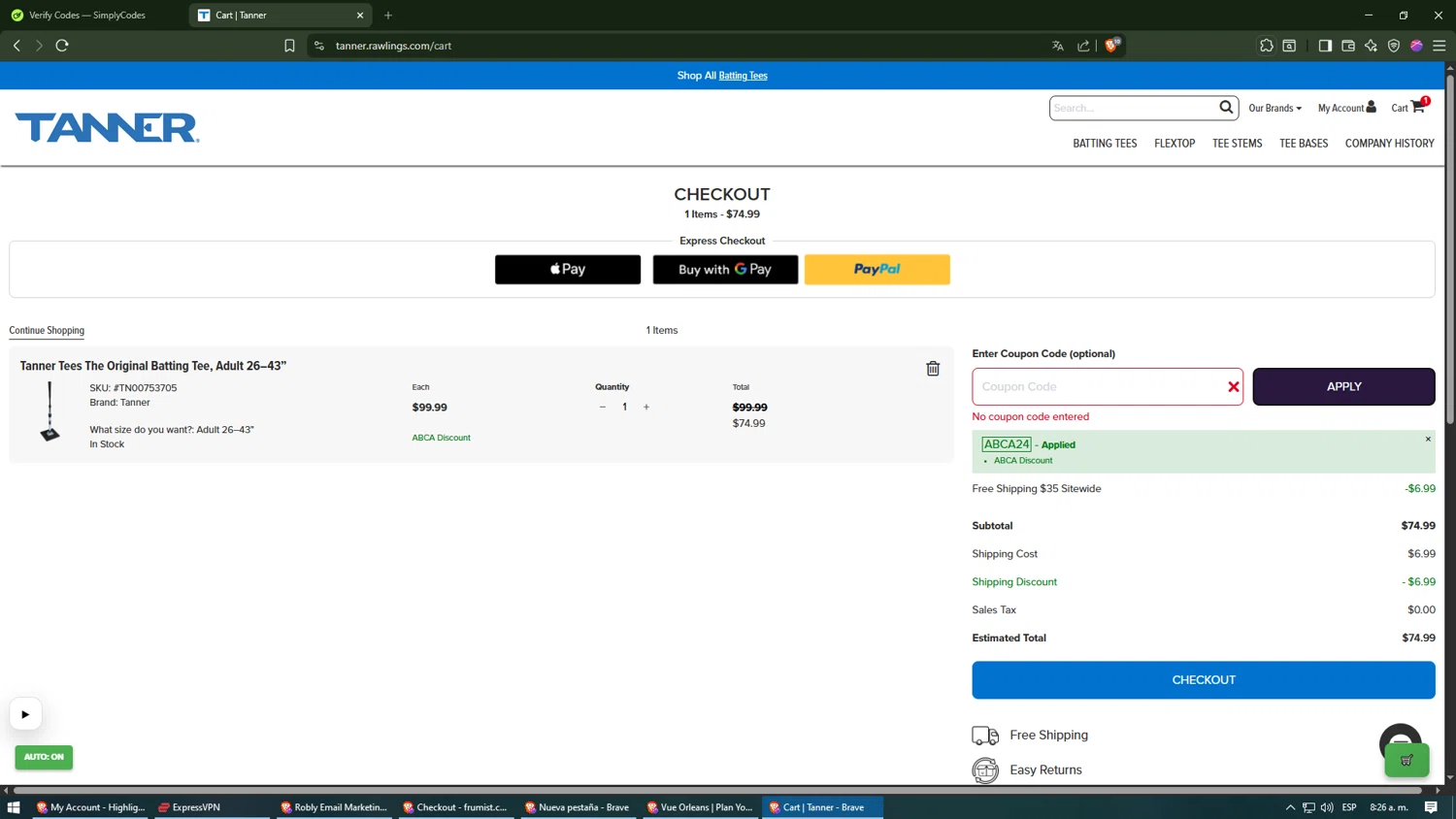Open the ESP input language indicator
This screenshot has width=1456, height=819.
[x=1349, y=807]
